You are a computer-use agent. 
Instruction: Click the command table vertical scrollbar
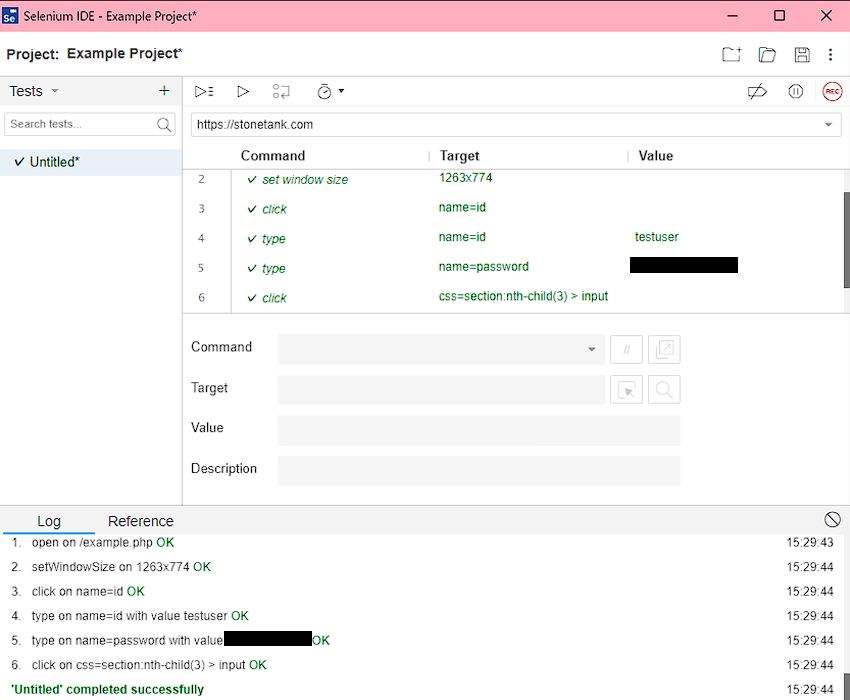(x=846, y=239)
